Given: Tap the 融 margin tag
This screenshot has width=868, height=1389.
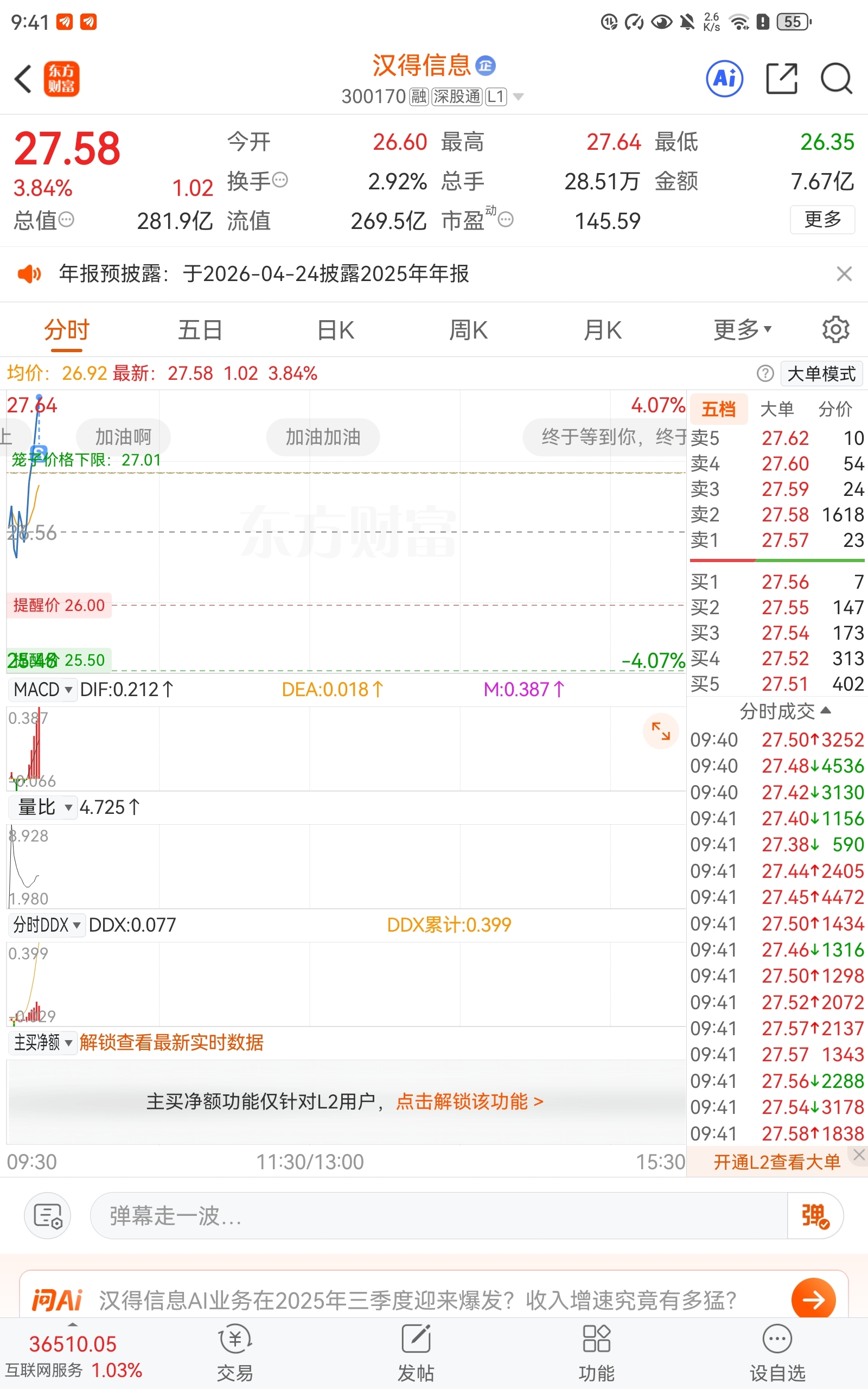Looking at the screenshot, I should 418,97.
